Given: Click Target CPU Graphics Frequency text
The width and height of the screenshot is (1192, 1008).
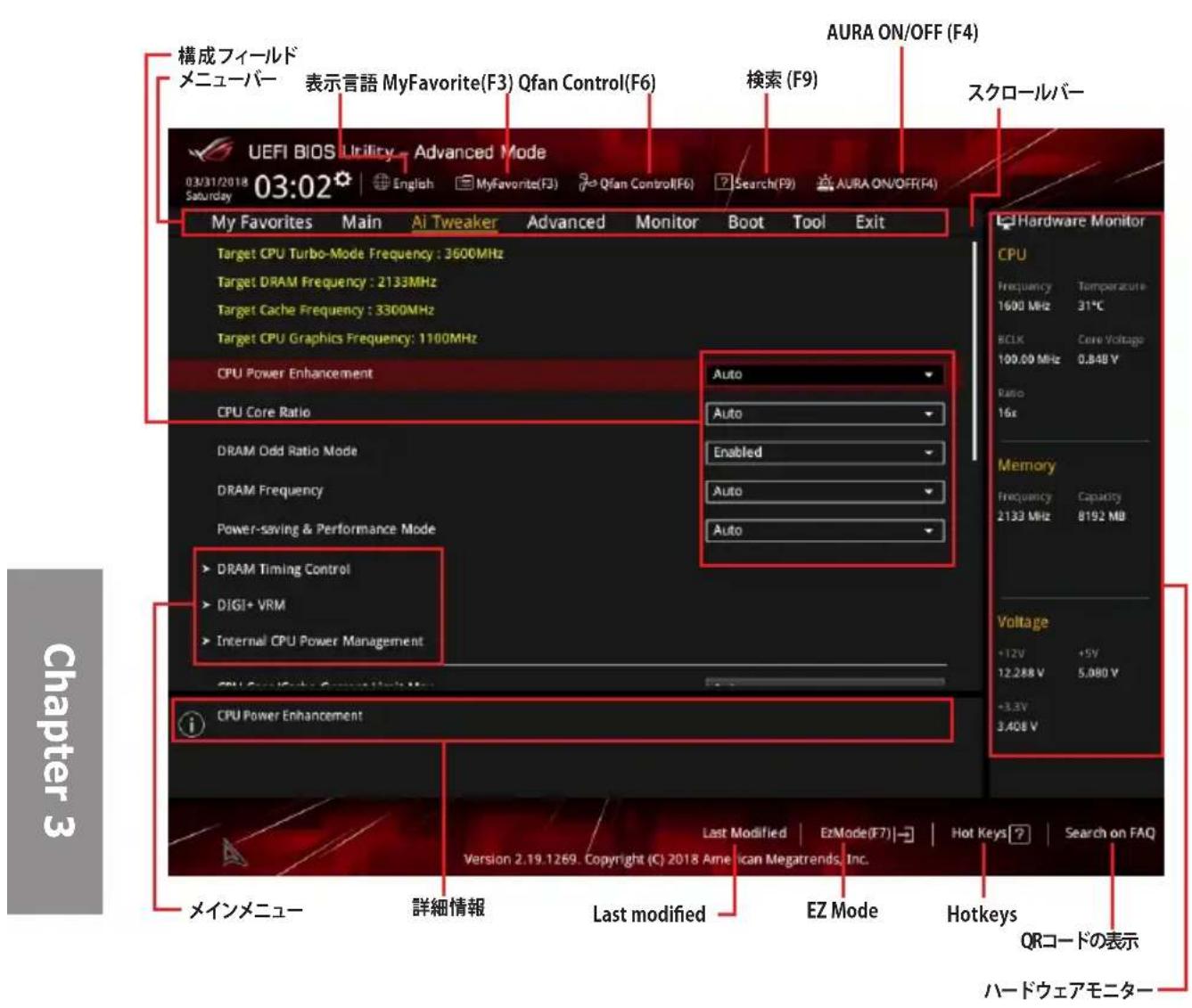Looking at the screenshot, I should pyautogui.click(x=347, y=339).
